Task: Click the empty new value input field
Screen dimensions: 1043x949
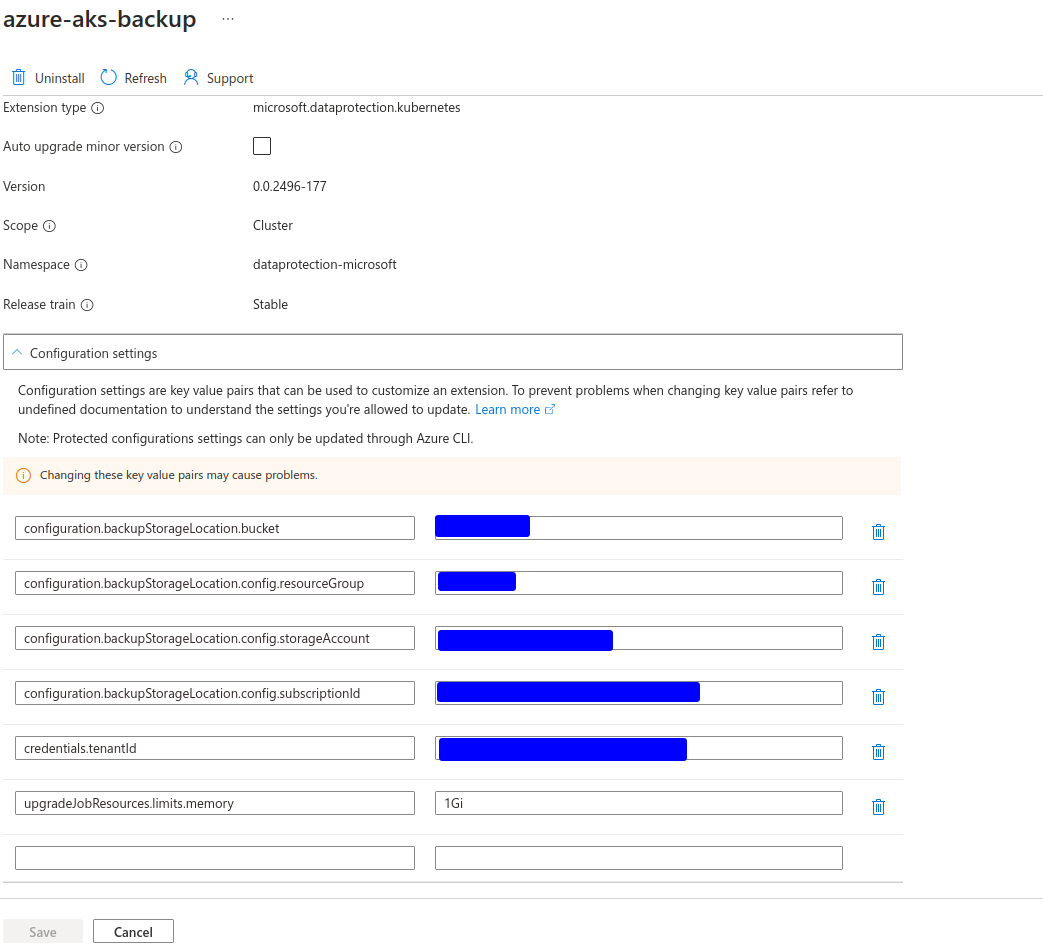Action: coord(639,859)
